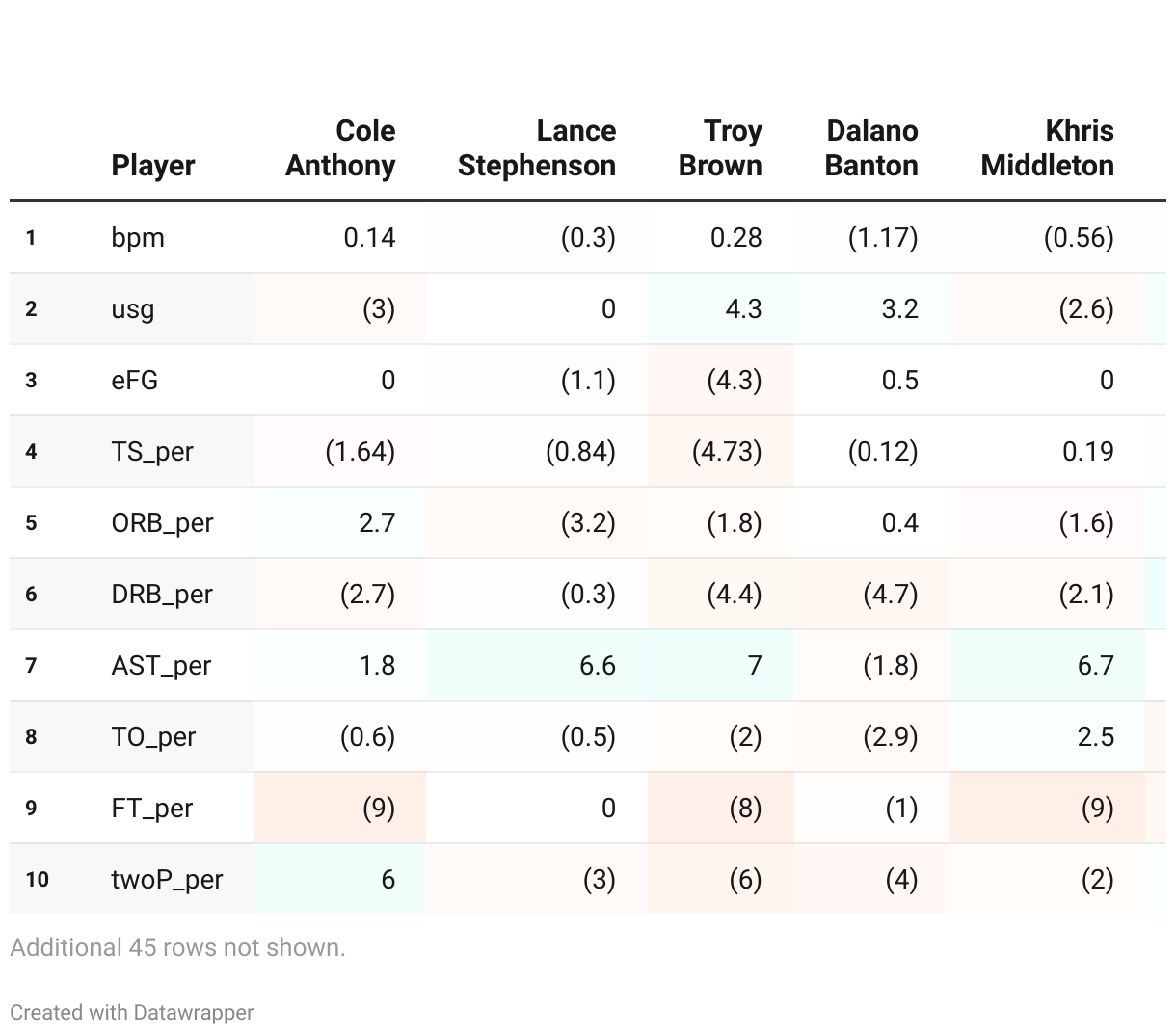
Task: Click the Khris Middleton column header
Action: [x=1047, y=147]
